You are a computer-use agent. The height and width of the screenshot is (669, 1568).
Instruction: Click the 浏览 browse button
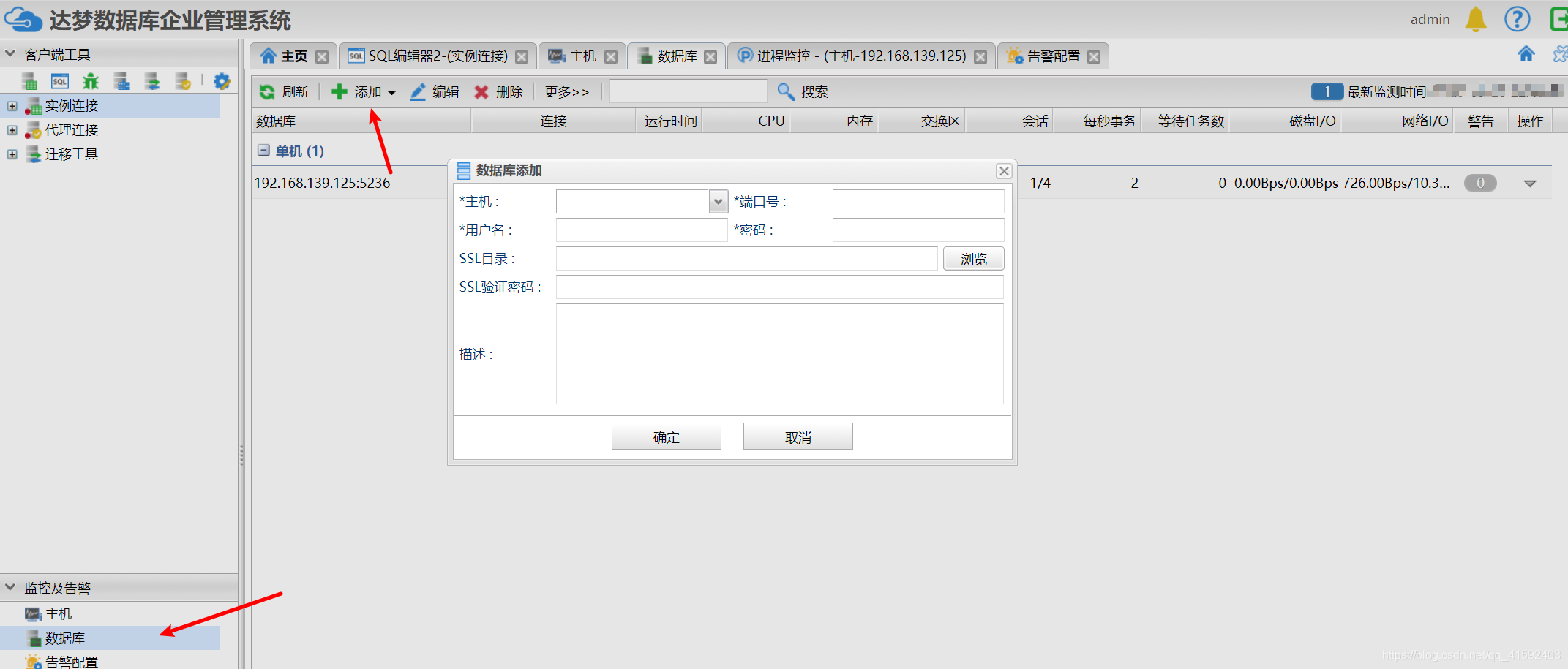[x=974, y=259]
